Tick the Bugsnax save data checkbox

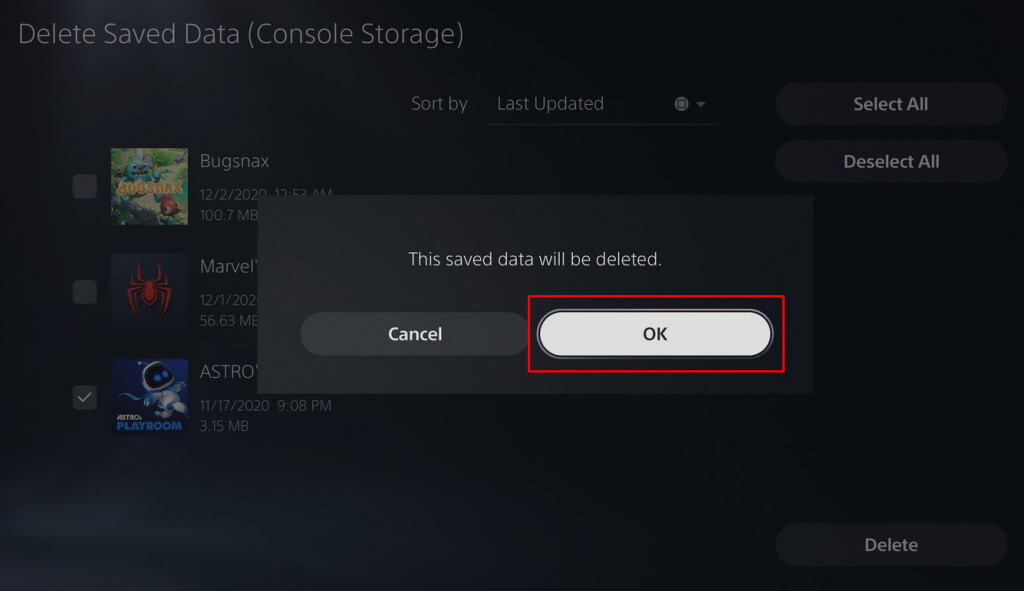[85, 186]
